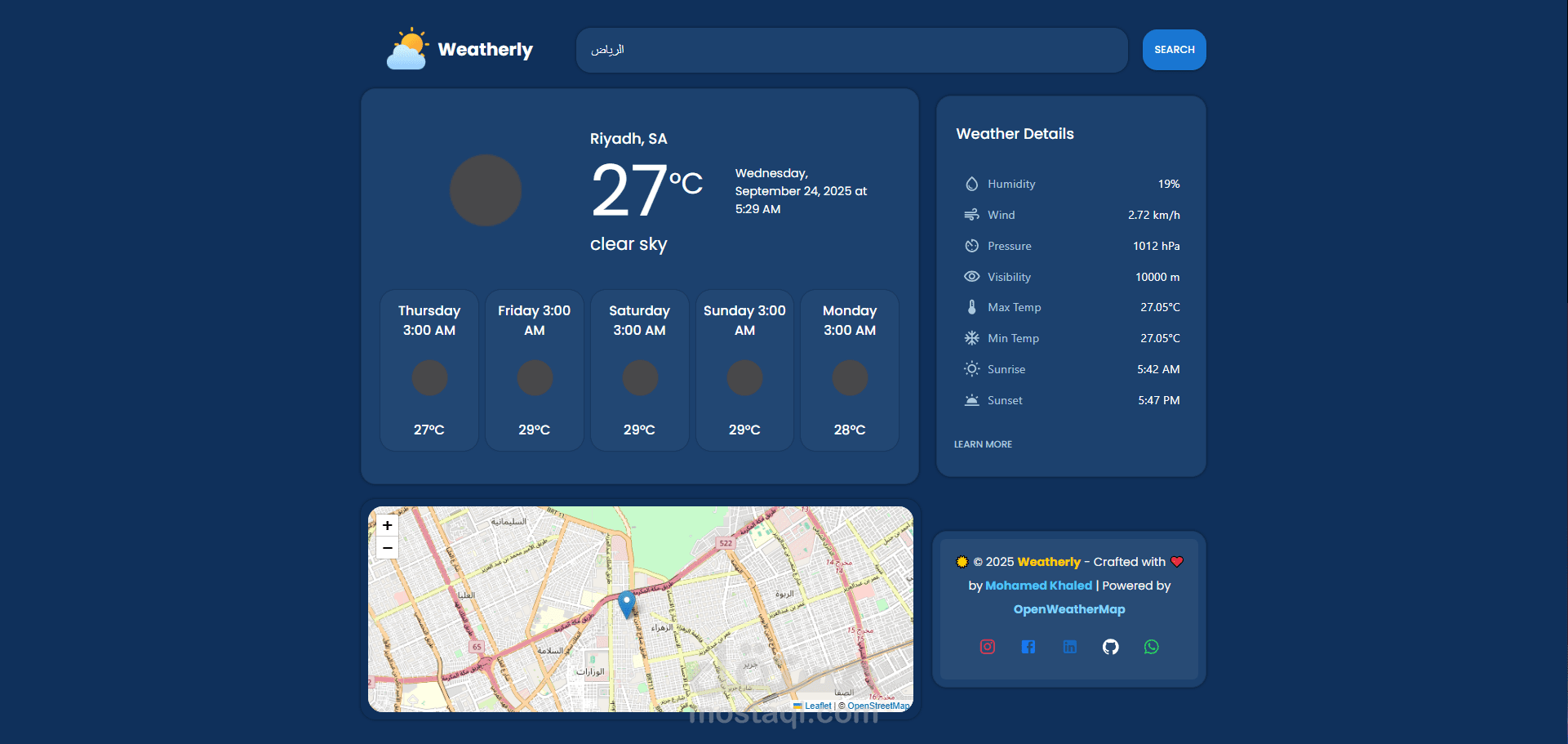Click the Weatherly sun-cloud logo

point(407,49)
